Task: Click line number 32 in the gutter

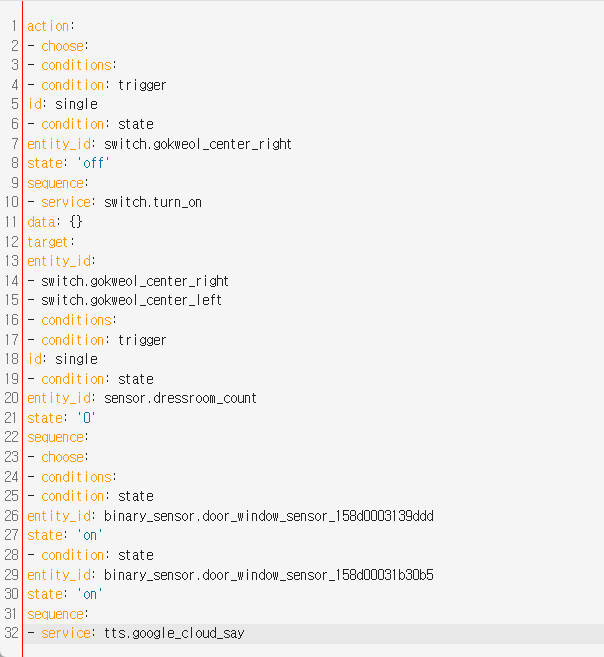Action: tap(11, 634)
